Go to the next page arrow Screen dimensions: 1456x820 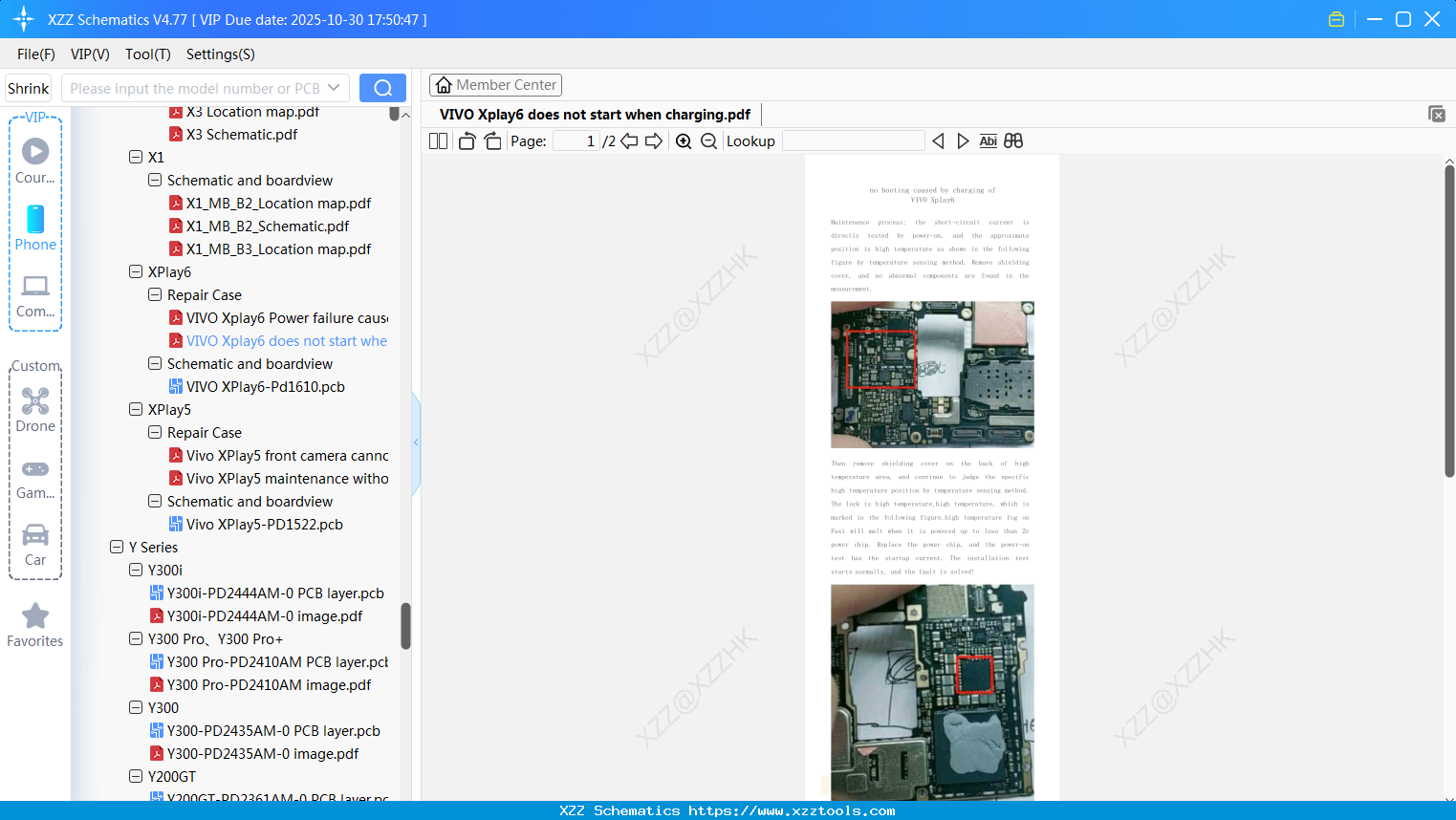[x=654, y=141]
